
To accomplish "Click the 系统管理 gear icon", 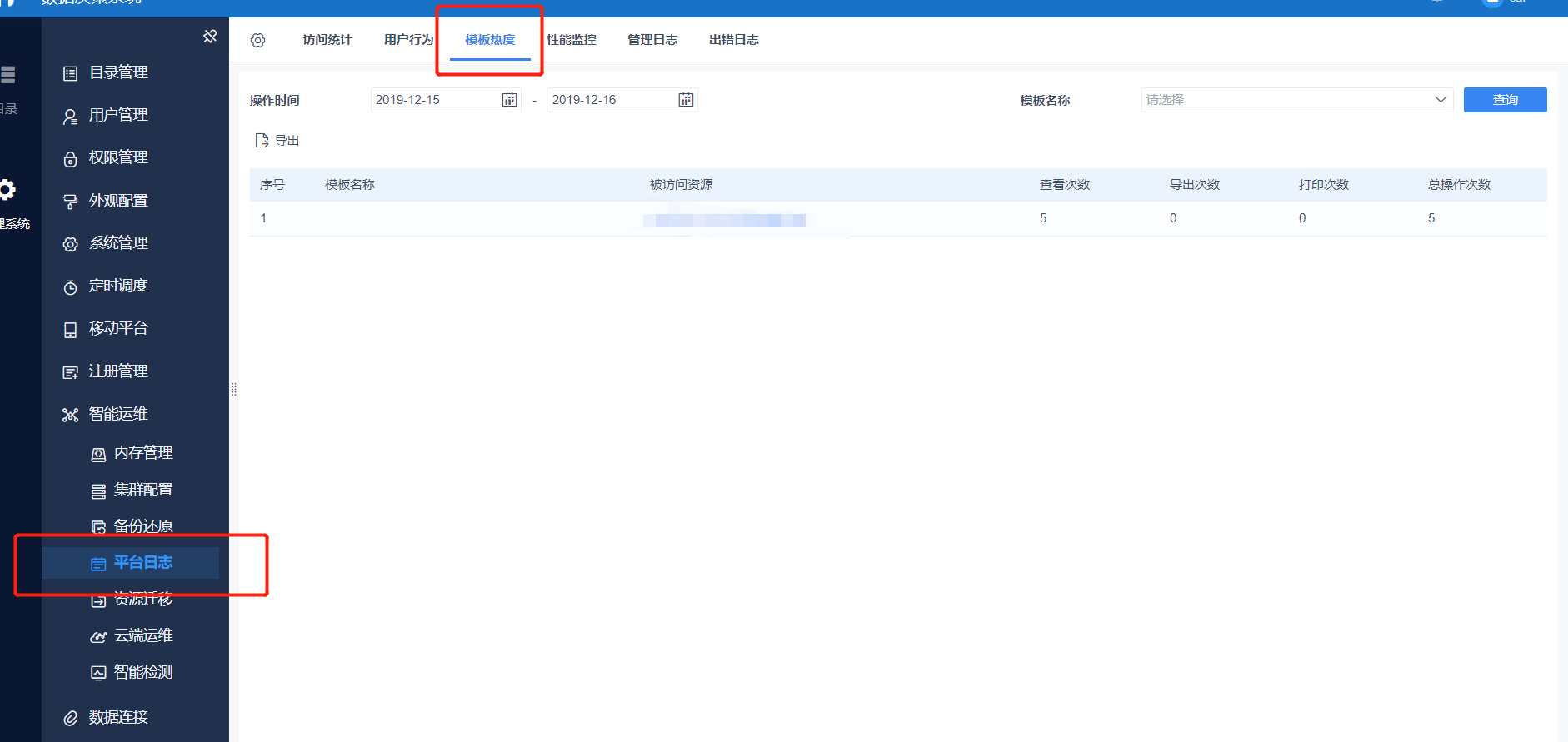I will pos(71,244).
